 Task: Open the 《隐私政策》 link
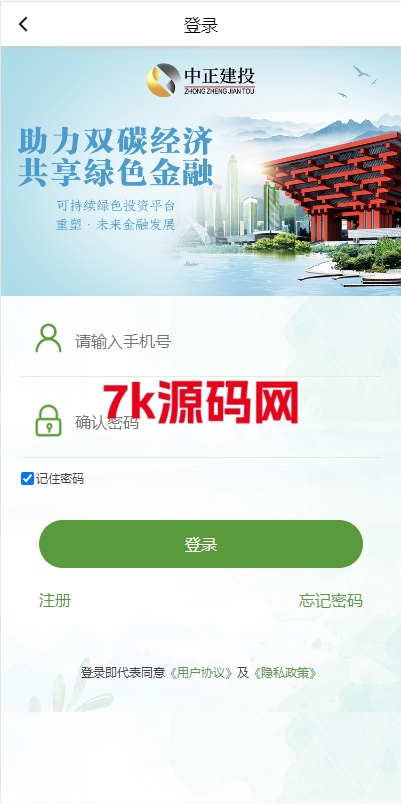(285, 673)
